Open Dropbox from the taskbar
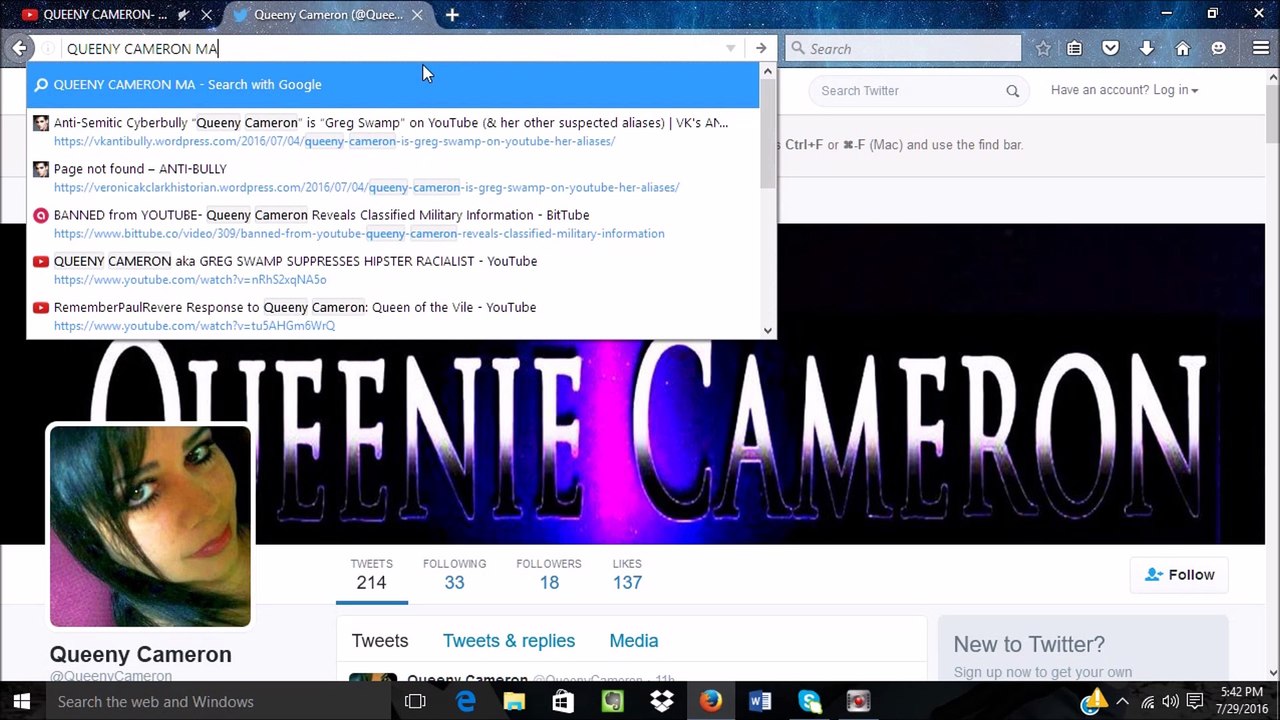1280x720 pixels. 661,702
